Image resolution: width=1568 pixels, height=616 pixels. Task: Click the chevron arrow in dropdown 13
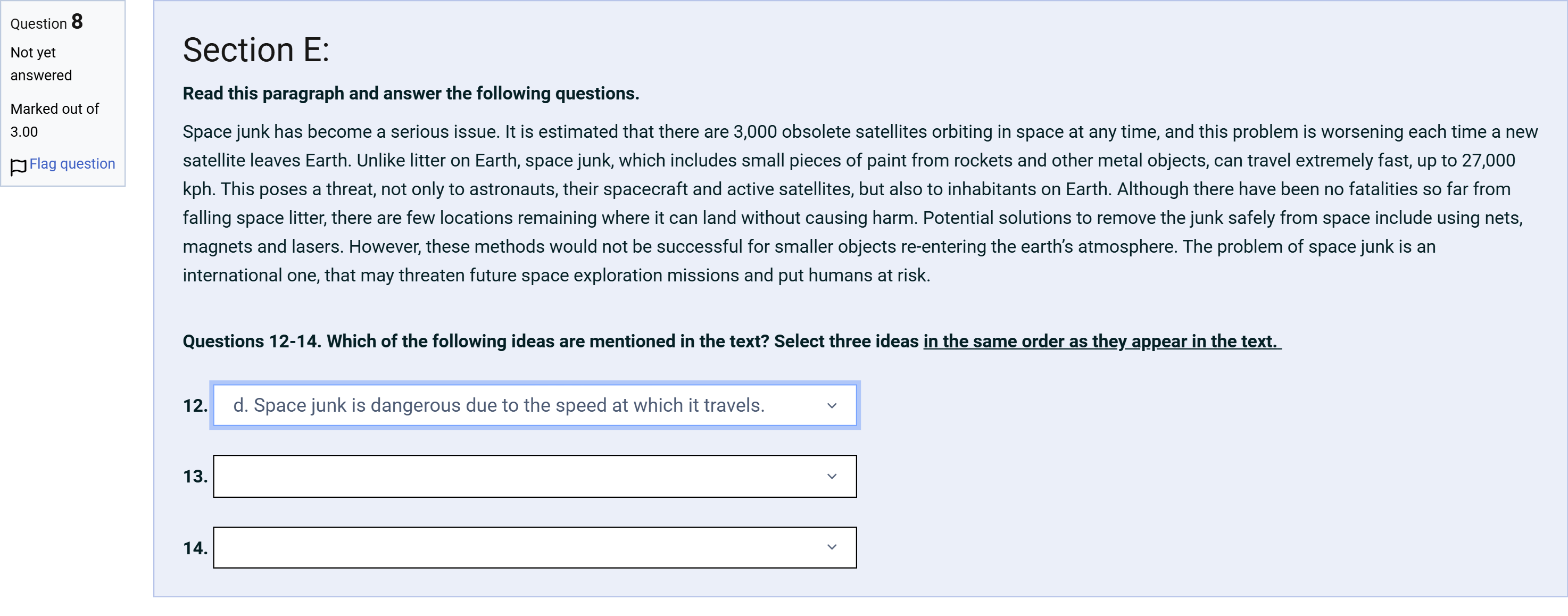click(832, 476)
